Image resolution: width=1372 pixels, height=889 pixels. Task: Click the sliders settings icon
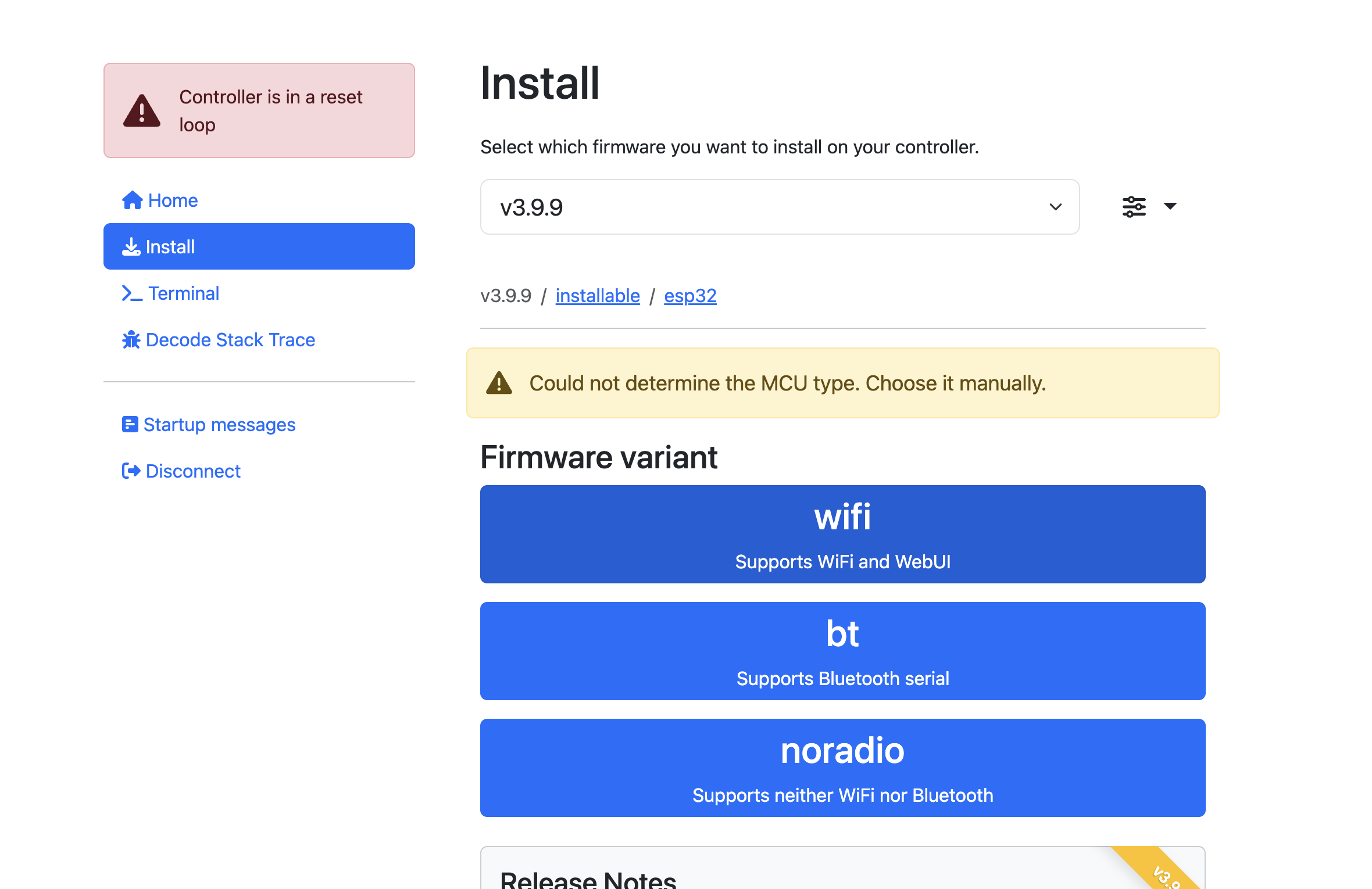click(x=1134, y=207)
